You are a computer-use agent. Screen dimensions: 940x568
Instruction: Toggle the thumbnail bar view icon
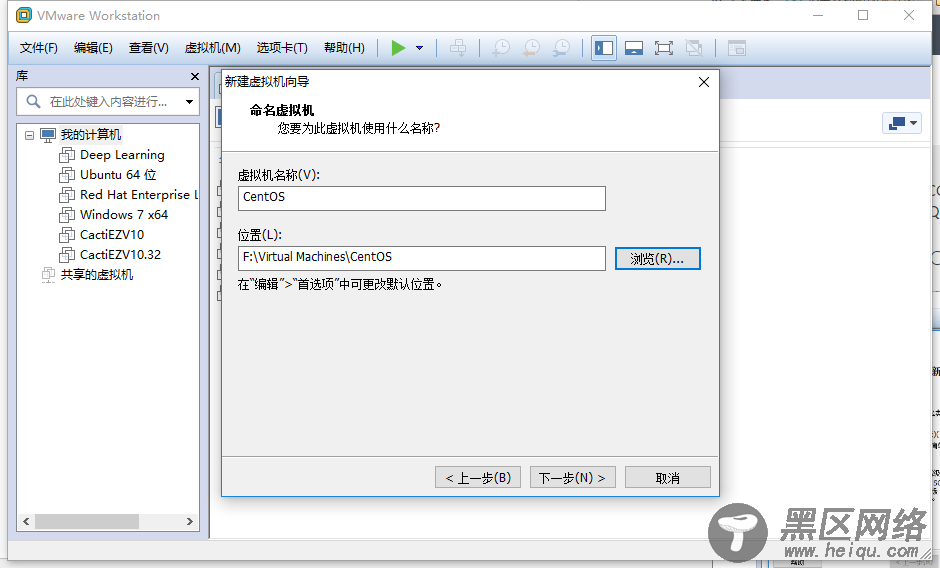634,48
